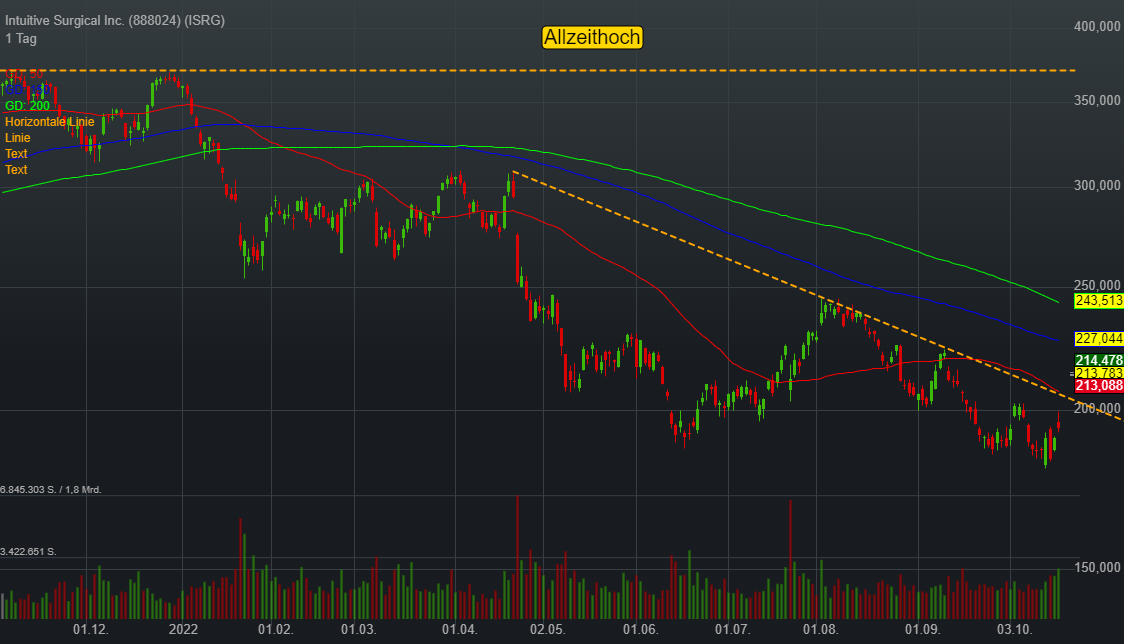Click the '3.422.651 S.' volume label
The width and height of the screenshot is (1124, 644).
(x=28, y=551)
